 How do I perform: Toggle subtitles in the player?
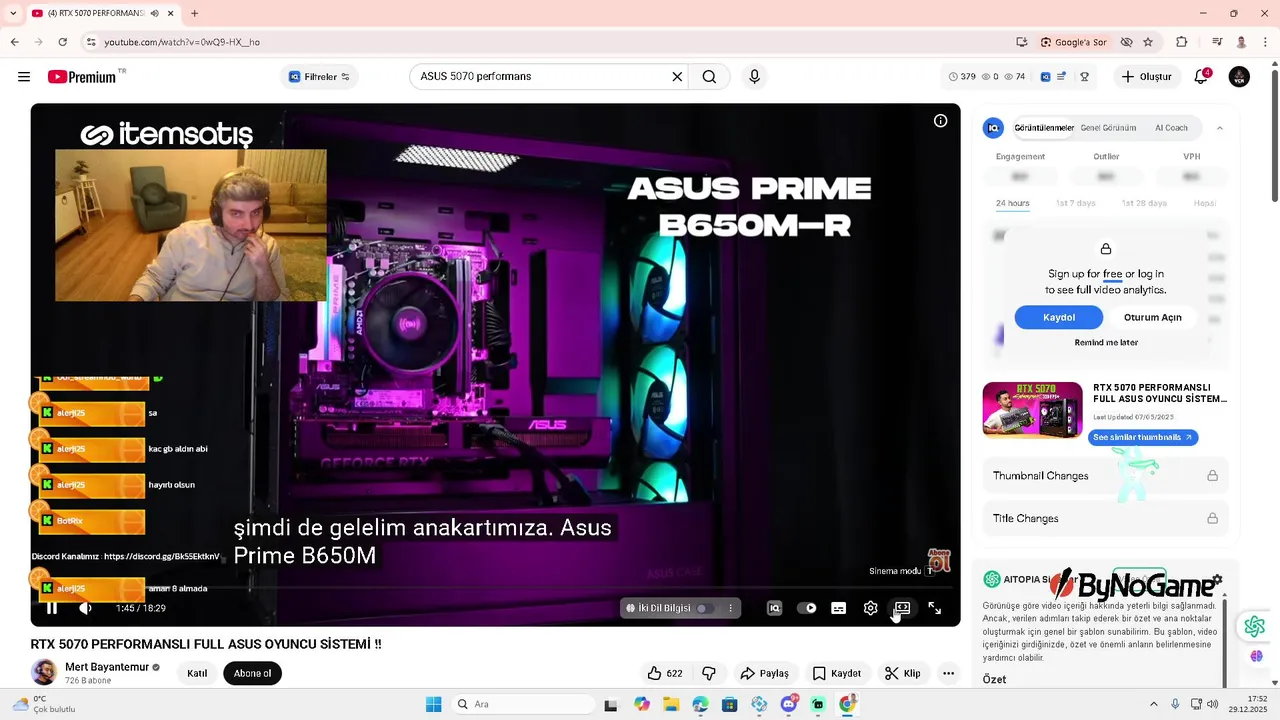point(839,608)
